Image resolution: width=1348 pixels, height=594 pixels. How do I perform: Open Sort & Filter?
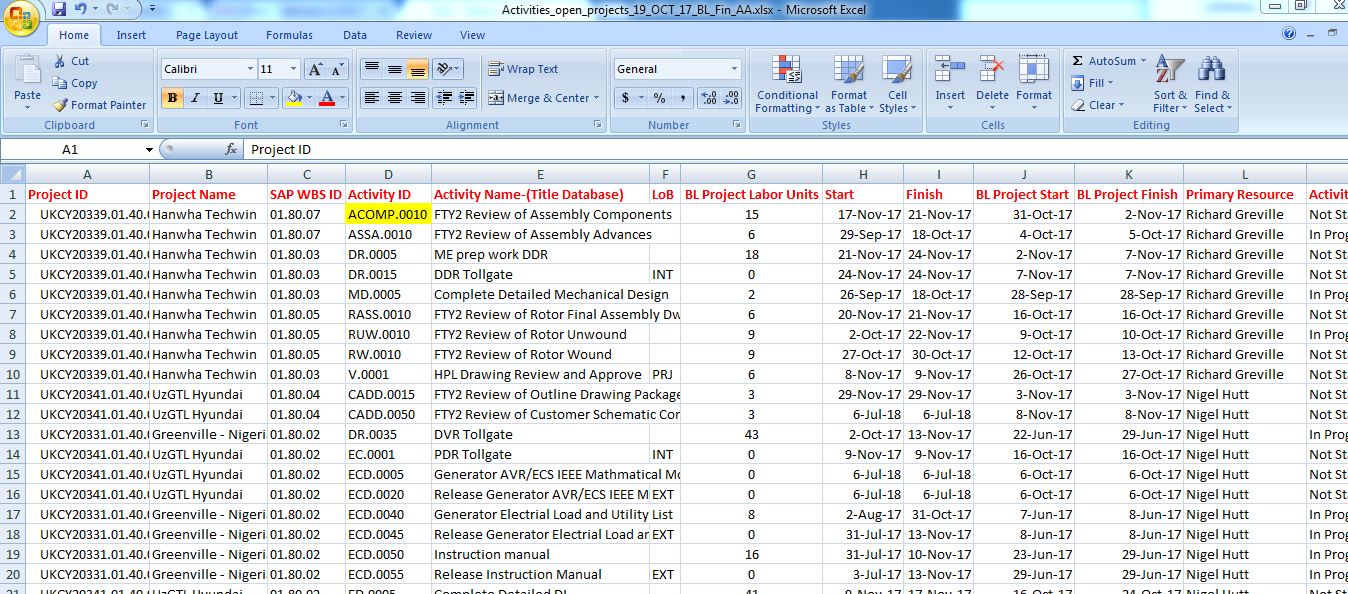click(1169, 84)
